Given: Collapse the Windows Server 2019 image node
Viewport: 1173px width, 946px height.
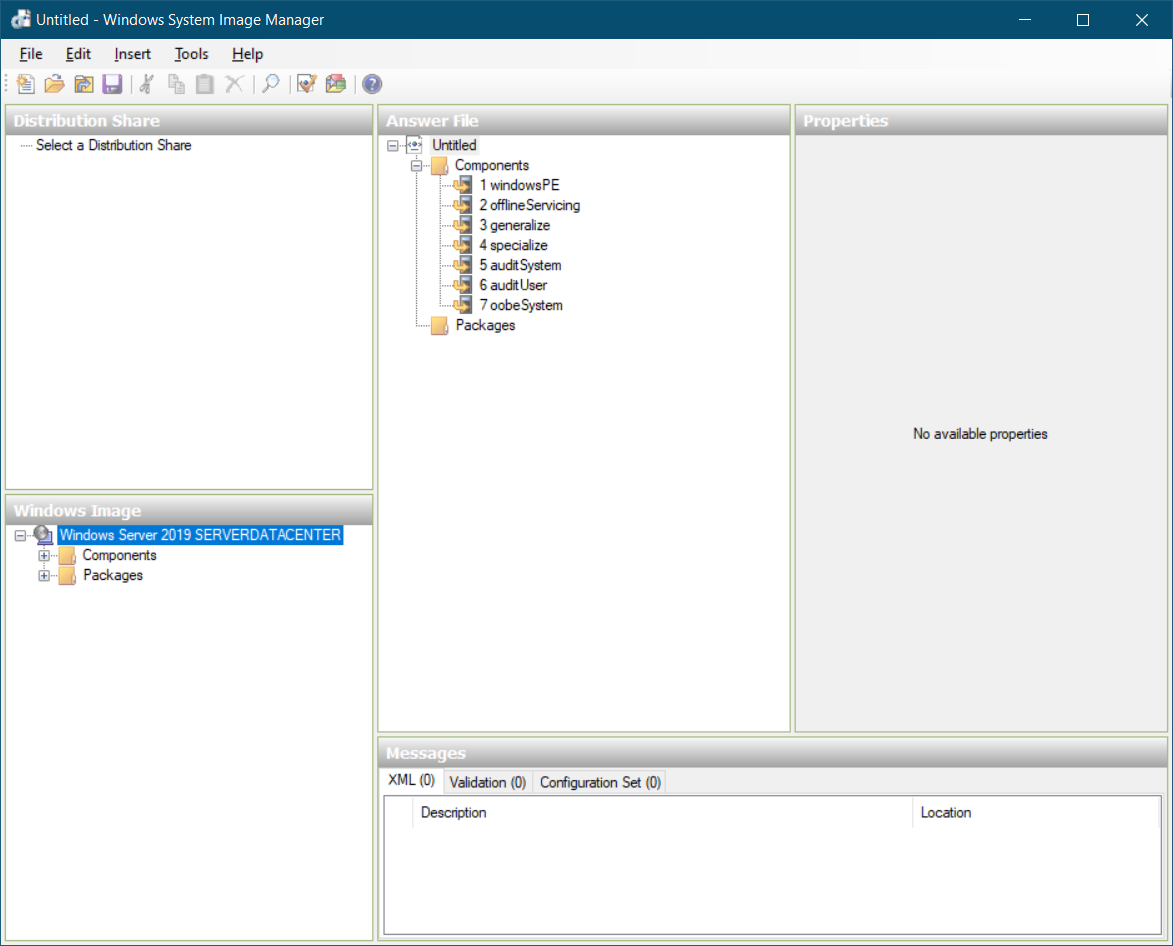Looking at the screenshot, I should pyautogui.click(x=20, y=535).
